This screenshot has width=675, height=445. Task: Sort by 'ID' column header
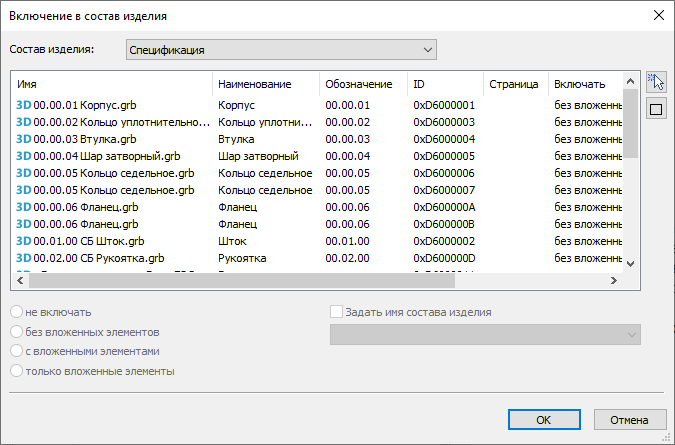click(445, 84)
